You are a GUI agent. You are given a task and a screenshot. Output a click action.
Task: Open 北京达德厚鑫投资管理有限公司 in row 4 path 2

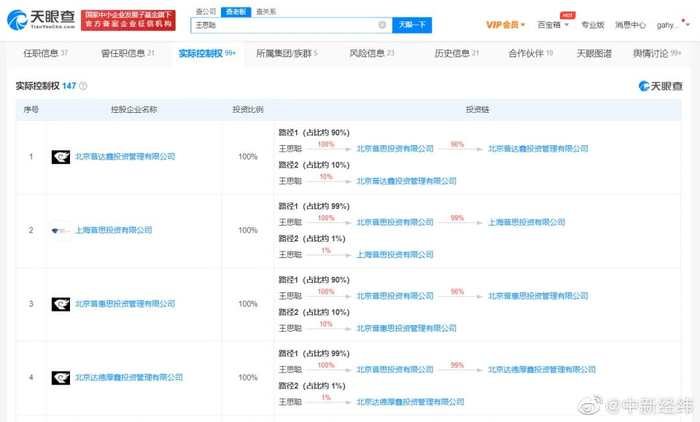[x=410, y=402]
